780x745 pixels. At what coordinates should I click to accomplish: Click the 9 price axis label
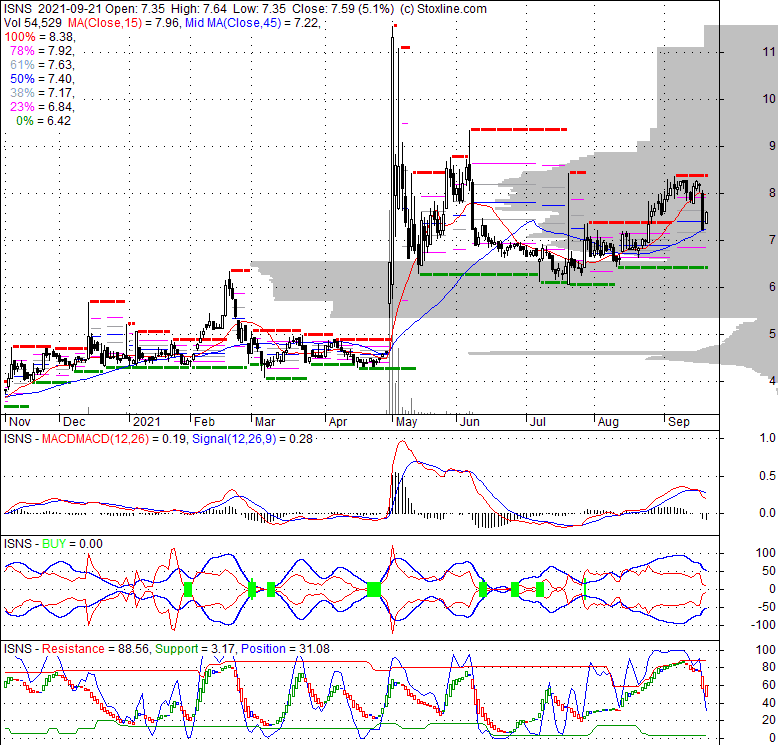[772, 146]
